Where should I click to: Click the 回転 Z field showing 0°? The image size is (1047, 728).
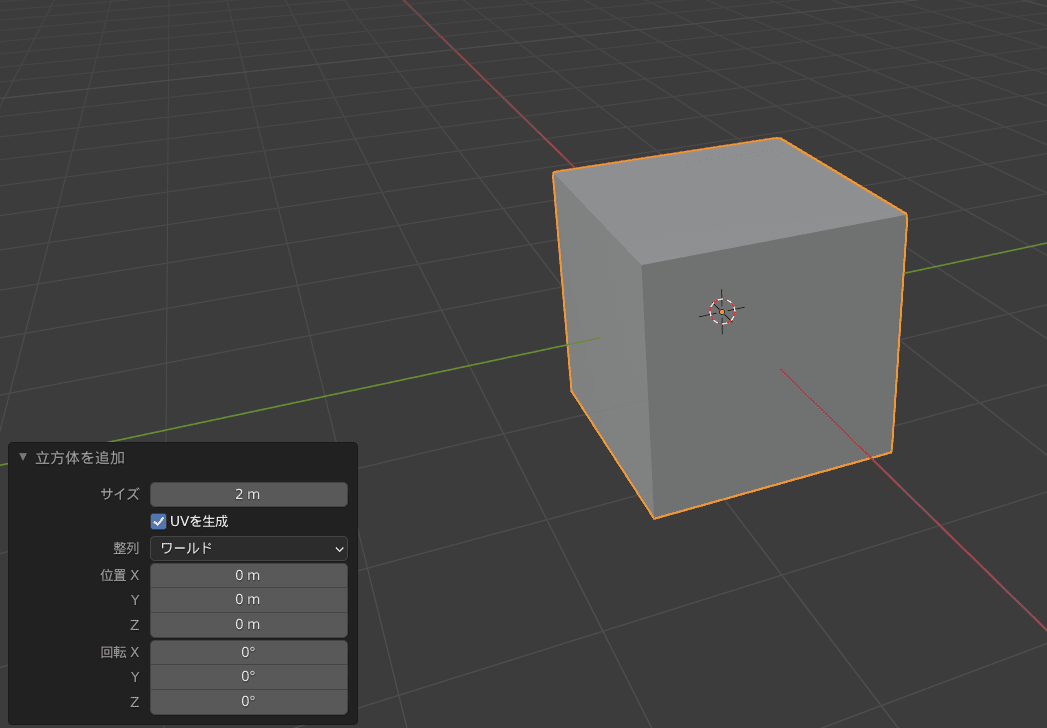248,701
